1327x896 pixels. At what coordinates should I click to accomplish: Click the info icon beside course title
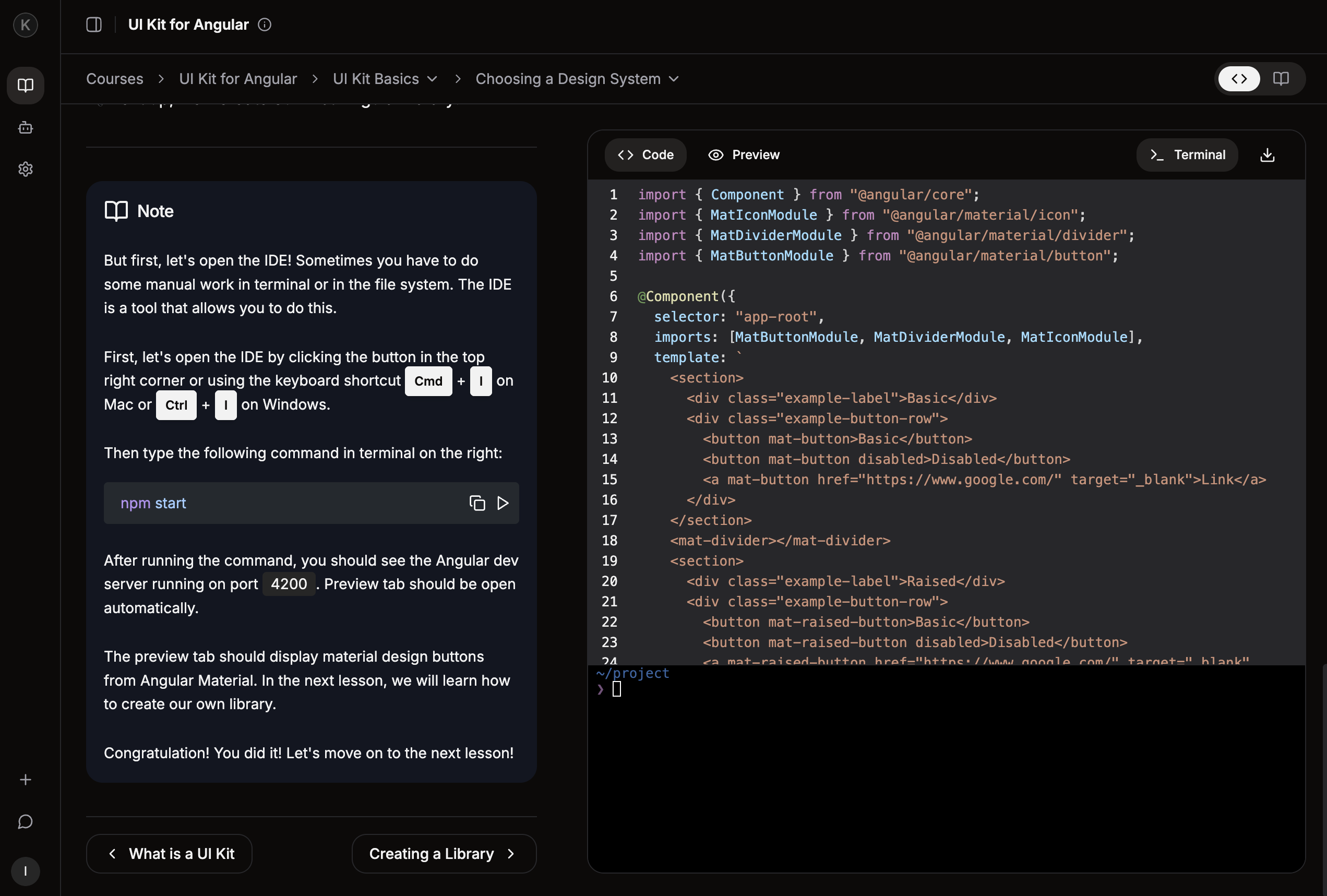pyautogui.click(x=265, y=25)
